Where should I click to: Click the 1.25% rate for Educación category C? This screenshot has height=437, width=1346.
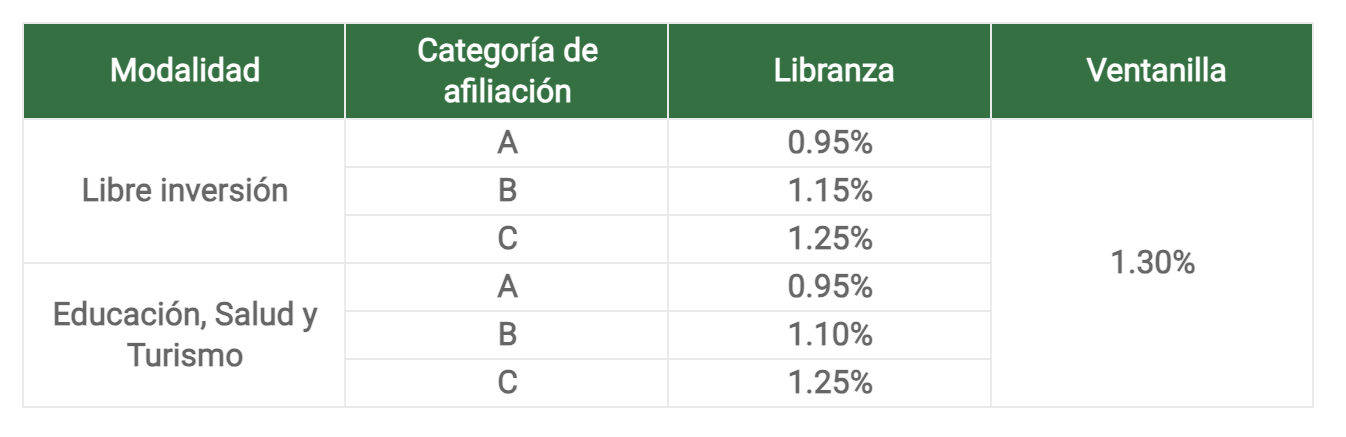click(x=830, y=383)
